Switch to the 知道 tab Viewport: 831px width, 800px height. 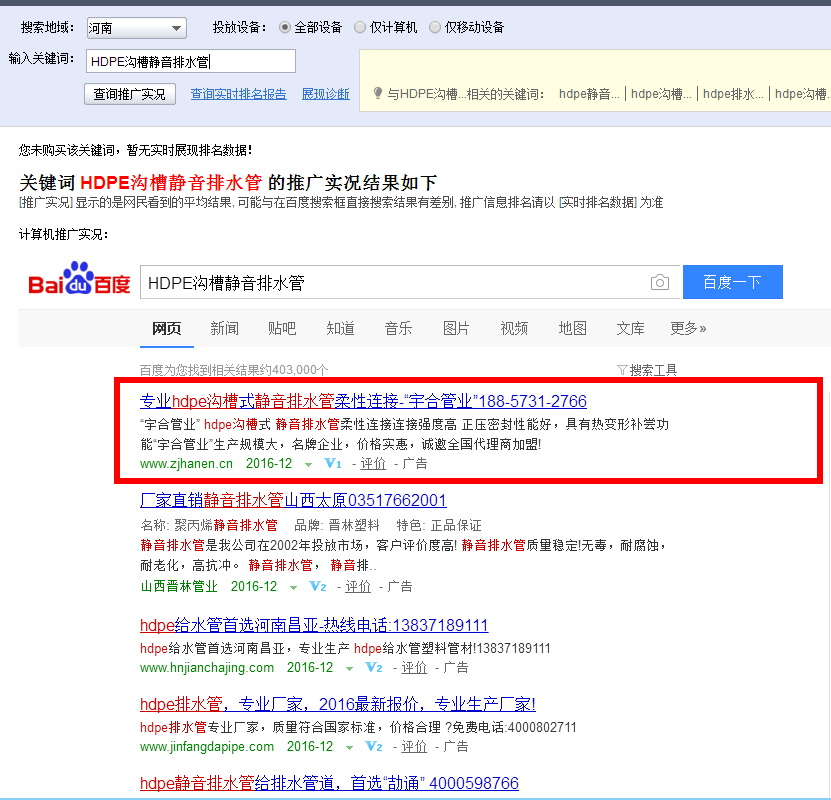pyautogui.click(x=340, y=328)
